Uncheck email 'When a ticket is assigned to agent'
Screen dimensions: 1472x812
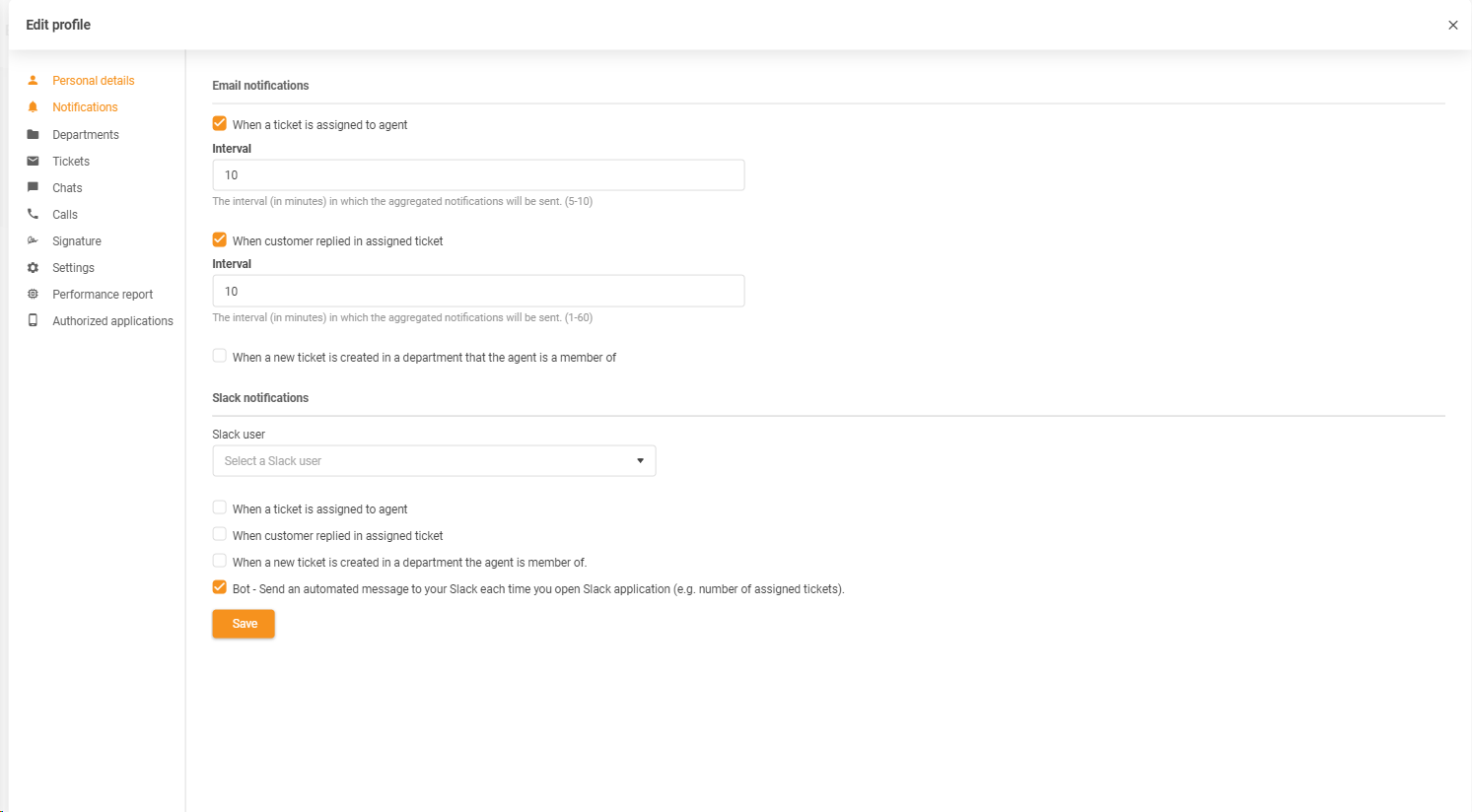tap(220, 124)
